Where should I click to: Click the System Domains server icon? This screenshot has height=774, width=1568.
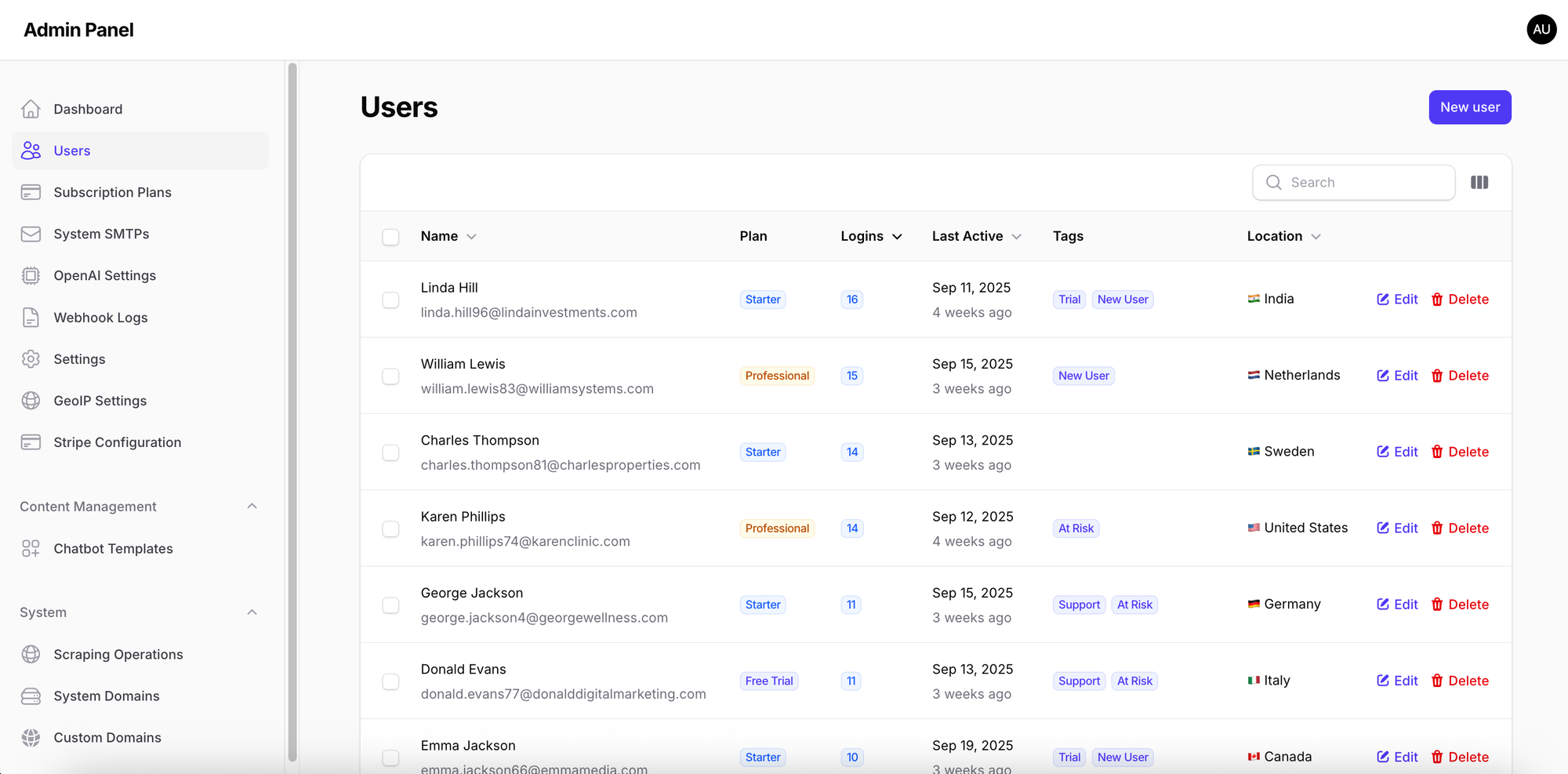[31, 696]
